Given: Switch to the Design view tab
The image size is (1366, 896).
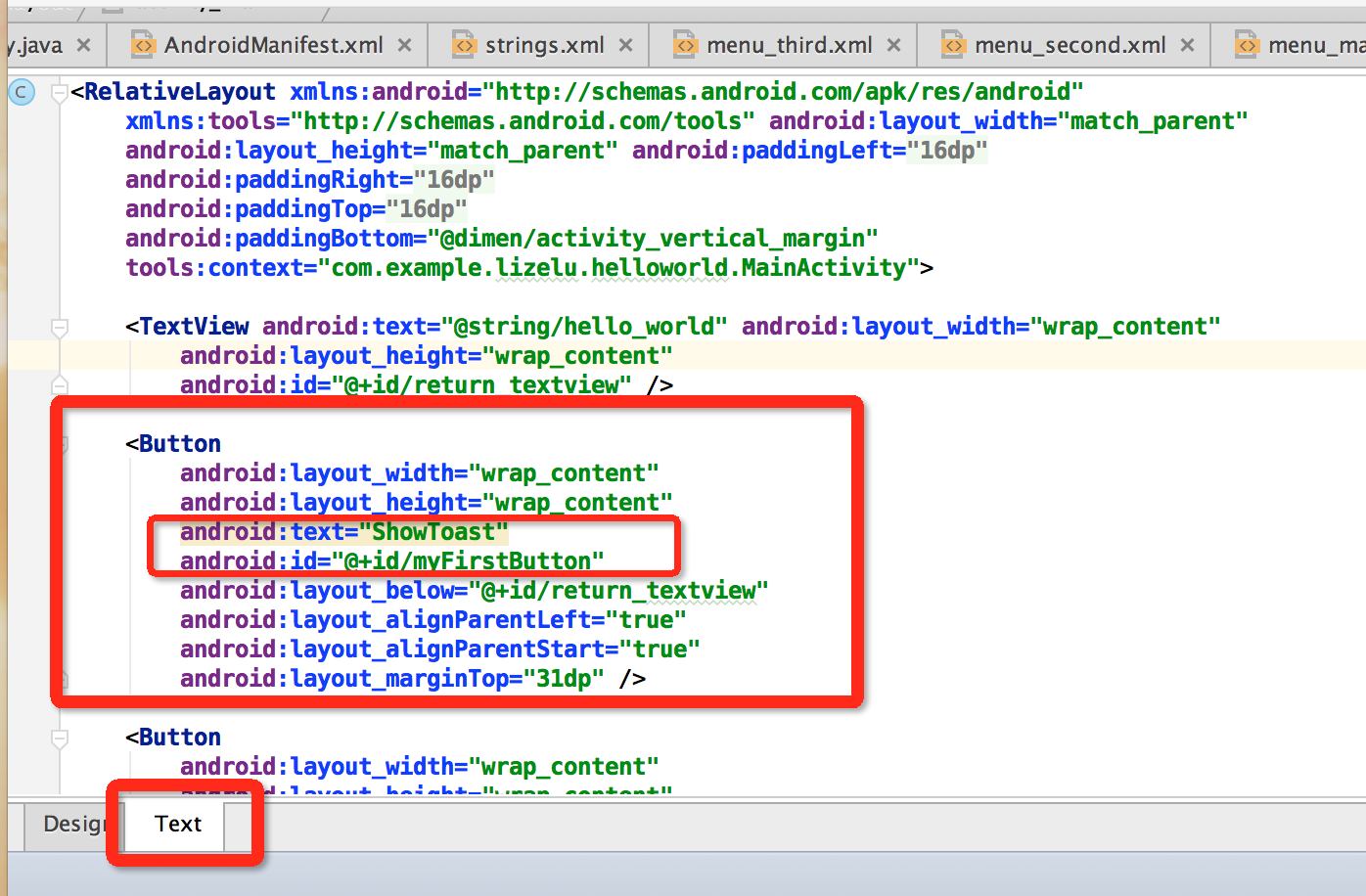Looking at the screenshot, I should [70, 824].
